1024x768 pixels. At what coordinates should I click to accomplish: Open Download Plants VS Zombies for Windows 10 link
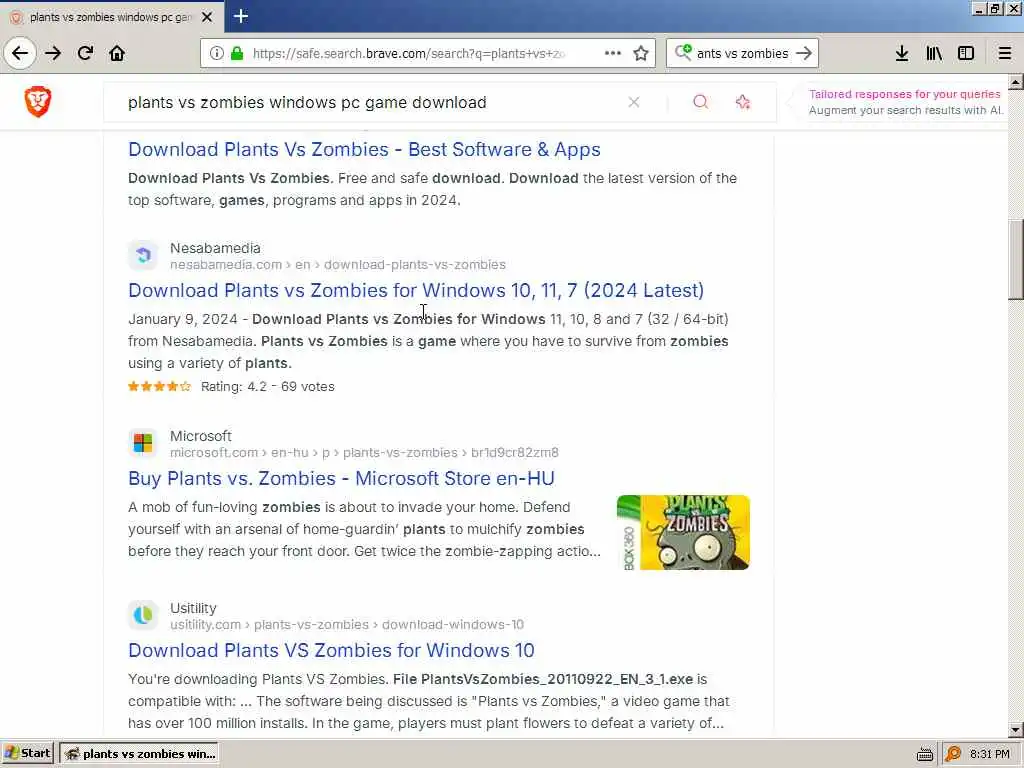click(x=331, y=650)
